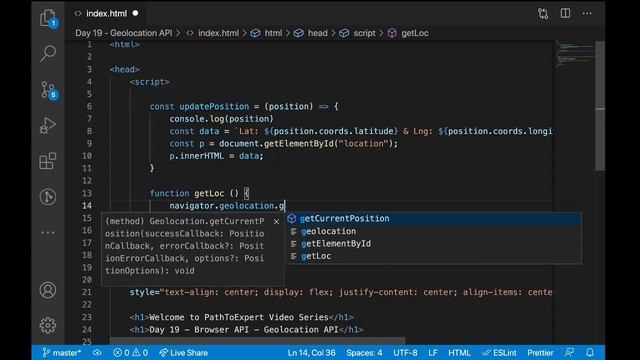640x360 pixels.
Task: Open Run and Debug view
Action: 48,125
